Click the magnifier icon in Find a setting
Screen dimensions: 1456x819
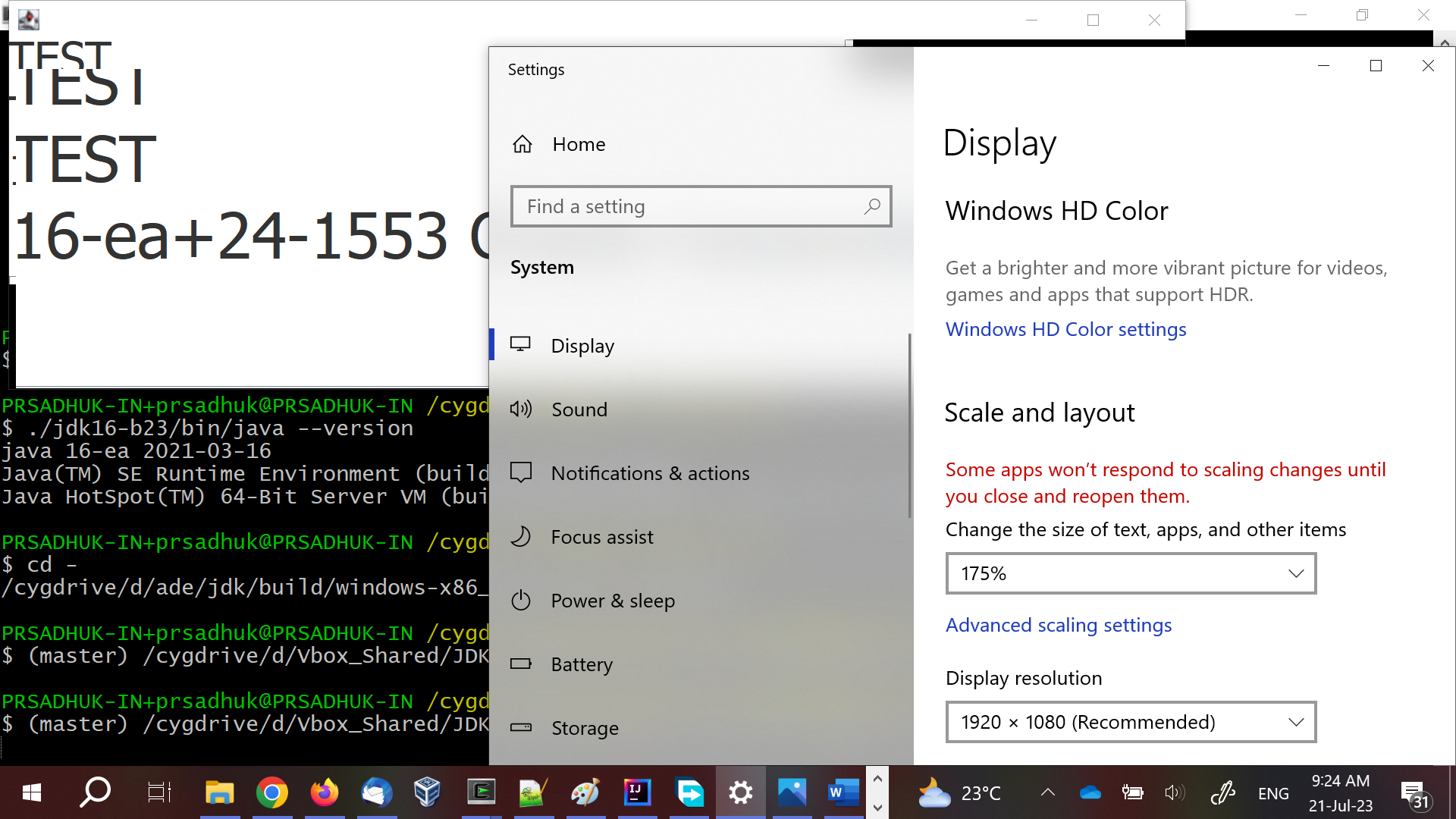click(872, 206)
